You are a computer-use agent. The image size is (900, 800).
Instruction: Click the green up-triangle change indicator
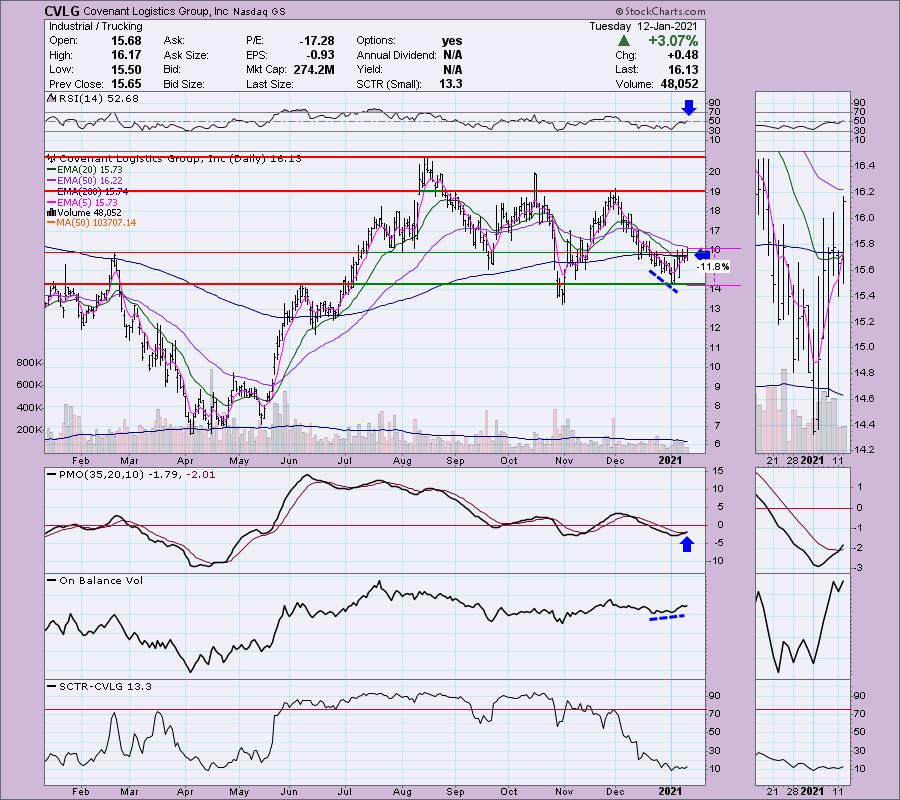point(624,41)
